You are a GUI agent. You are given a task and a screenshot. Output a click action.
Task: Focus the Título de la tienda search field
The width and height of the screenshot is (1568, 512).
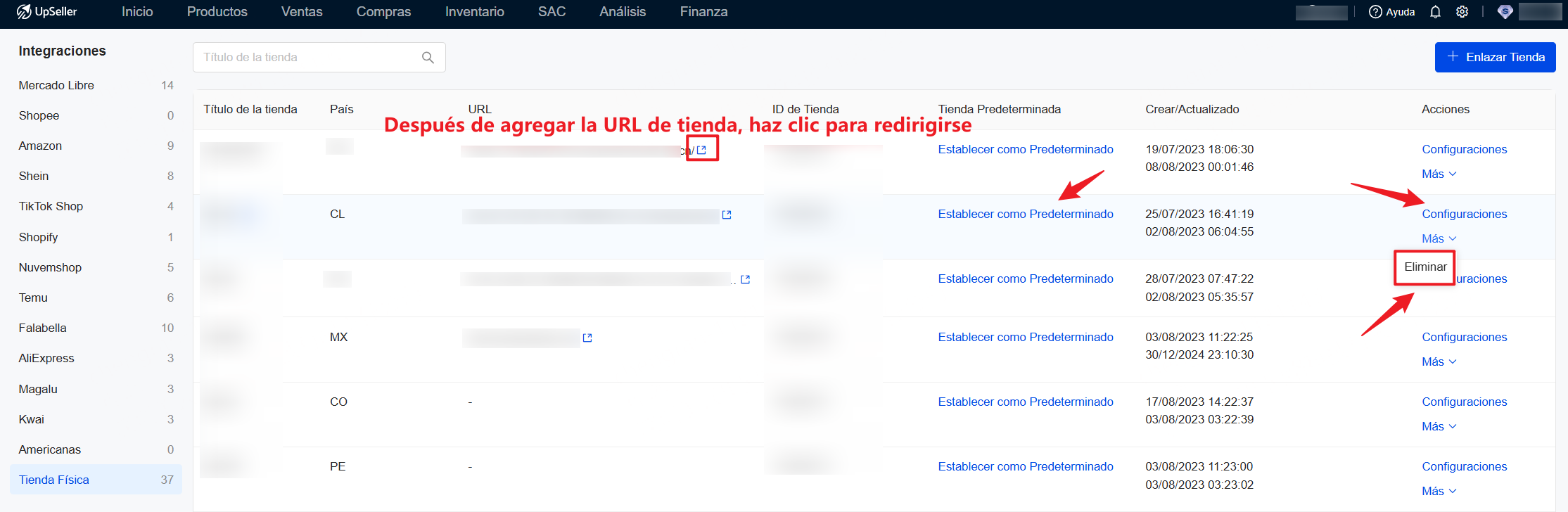(310, 58)
